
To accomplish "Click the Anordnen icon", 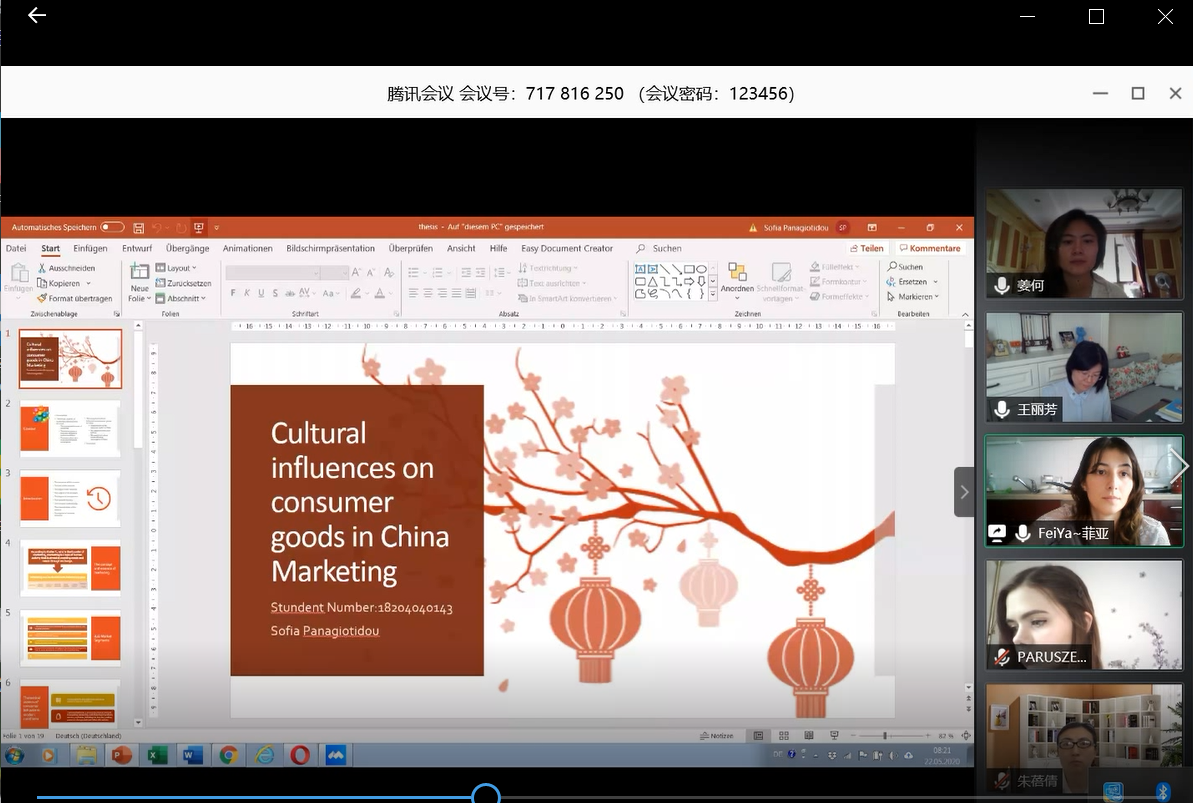I will 737,273.
